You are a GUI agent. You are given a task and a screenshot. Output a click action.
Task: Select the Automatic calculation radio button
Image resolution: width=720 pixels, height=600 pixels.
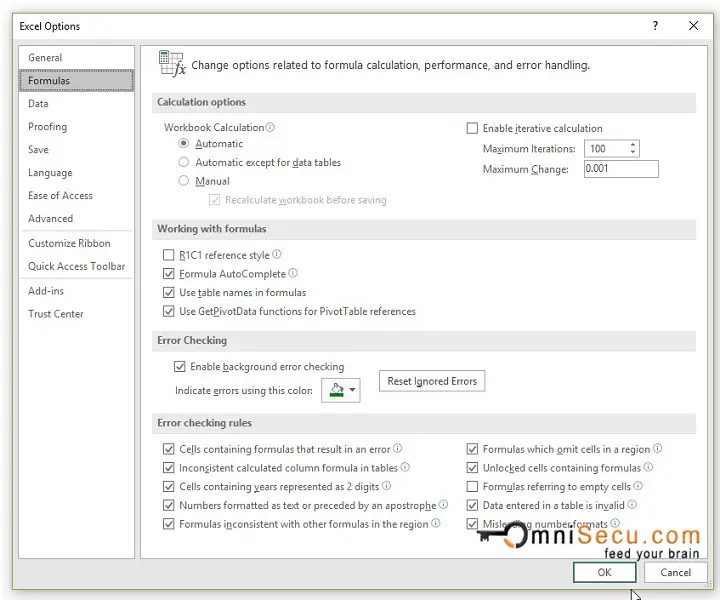[x=184, y=143]
